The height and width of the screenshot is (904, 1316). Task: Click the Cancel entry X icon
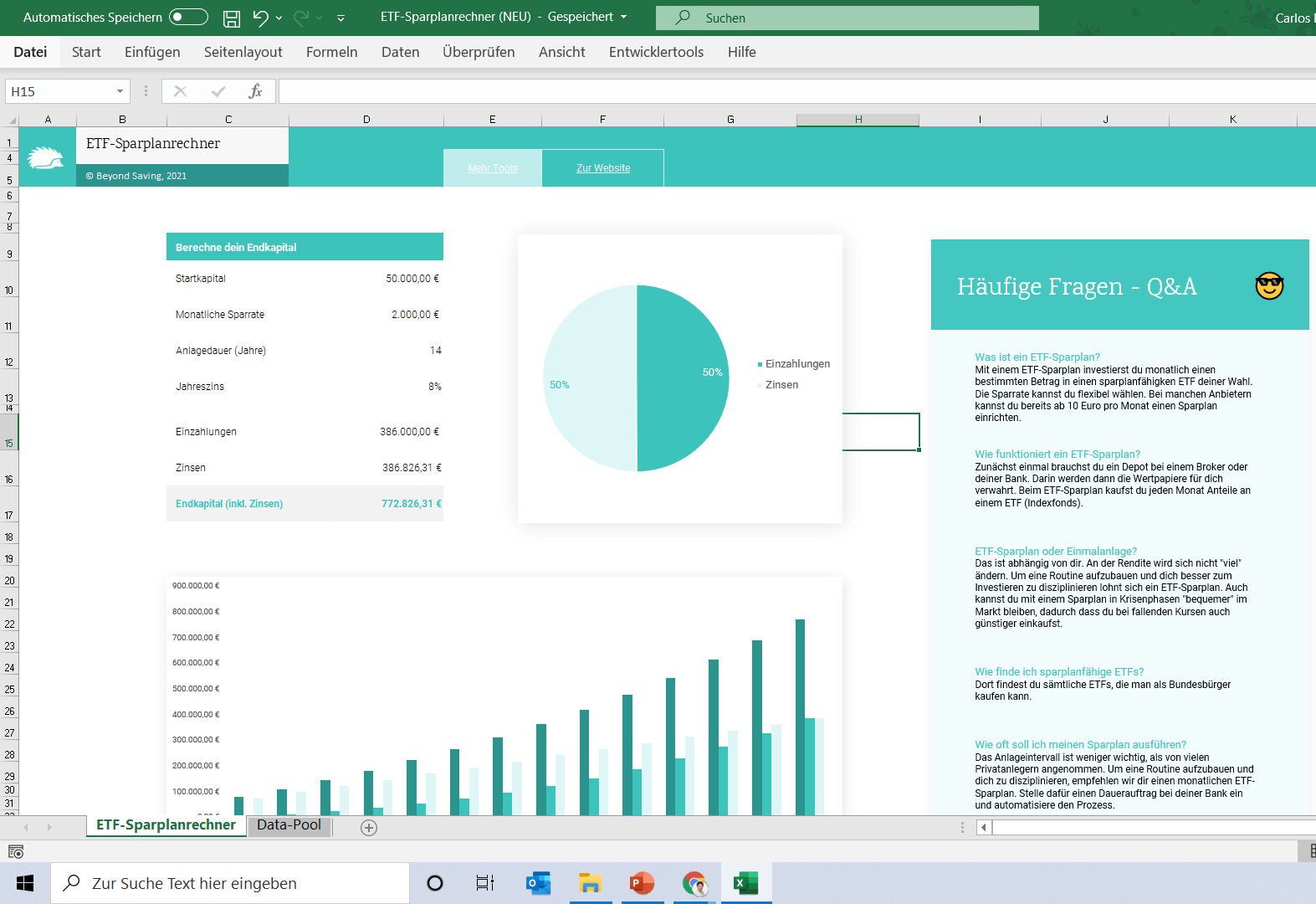pos(180,91)
